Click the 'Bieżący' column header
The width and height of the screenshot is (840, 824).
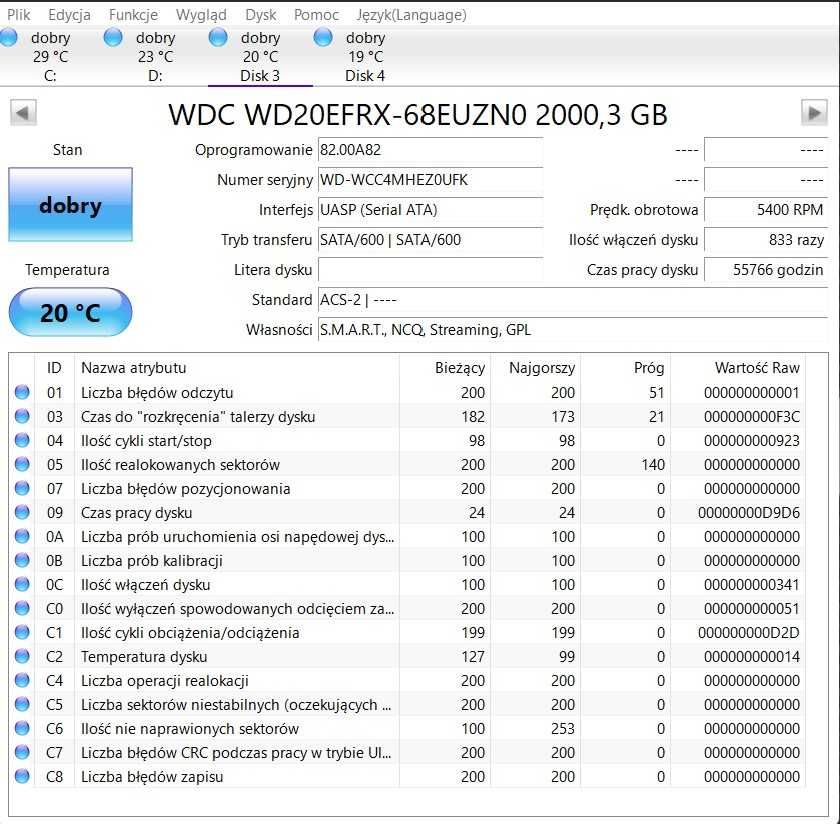[x=445, y=368]
